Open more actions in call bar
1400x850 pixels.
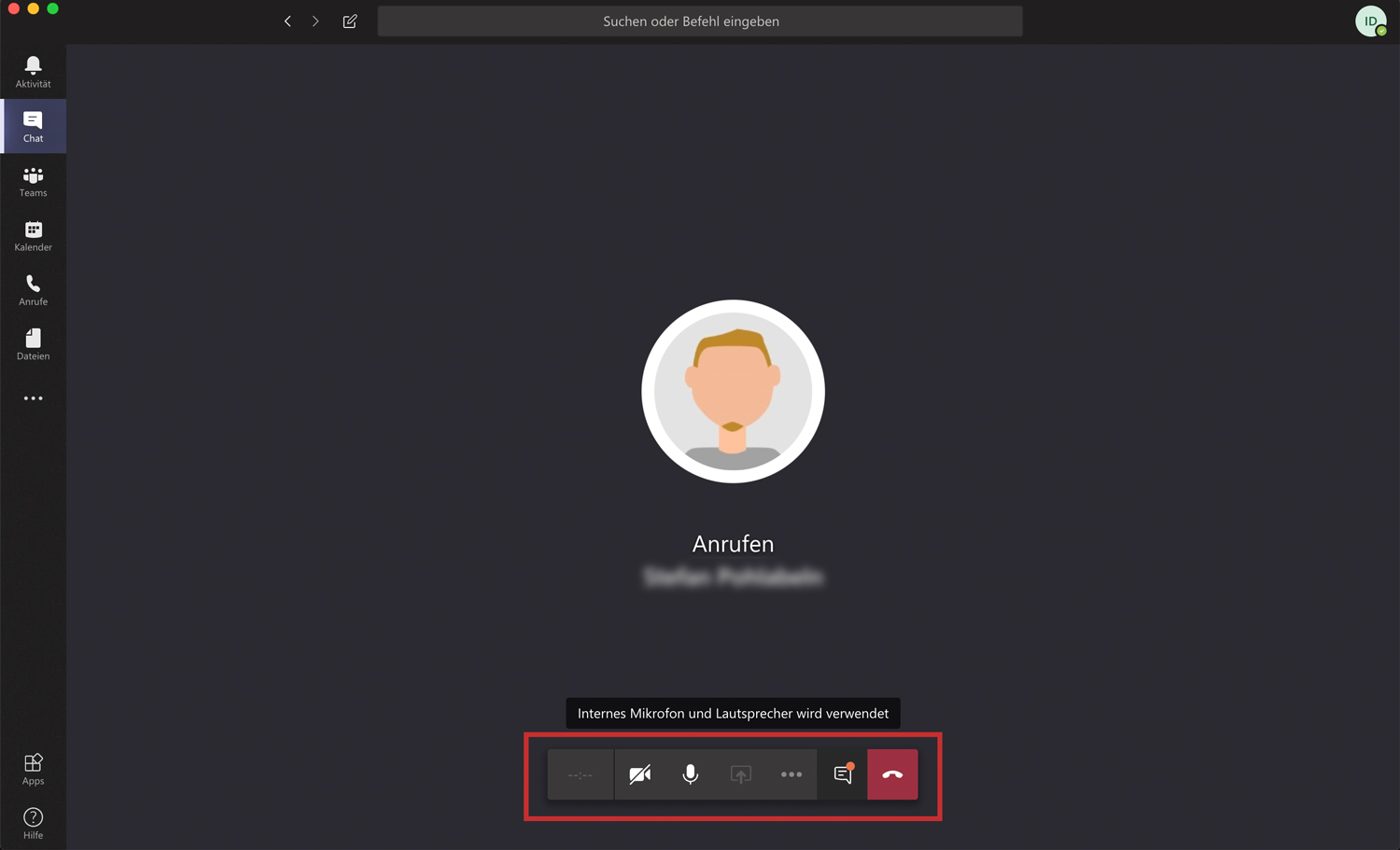[x=791, y=774]
